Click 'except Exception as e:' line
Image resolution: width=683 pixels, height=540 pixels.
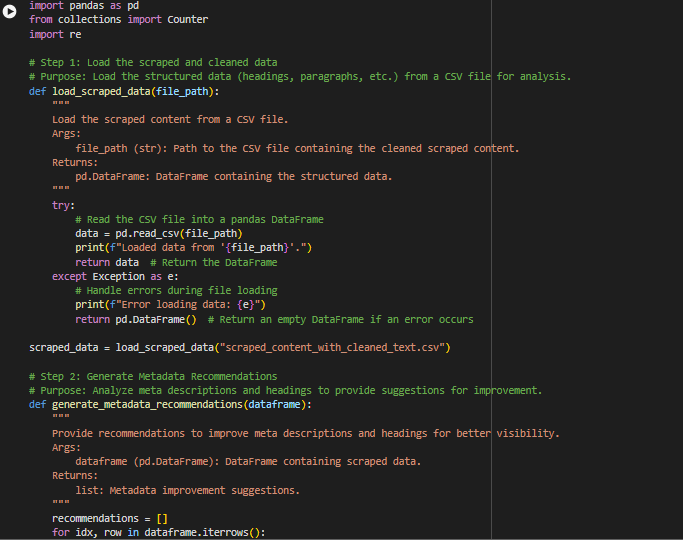click(115, 277)
